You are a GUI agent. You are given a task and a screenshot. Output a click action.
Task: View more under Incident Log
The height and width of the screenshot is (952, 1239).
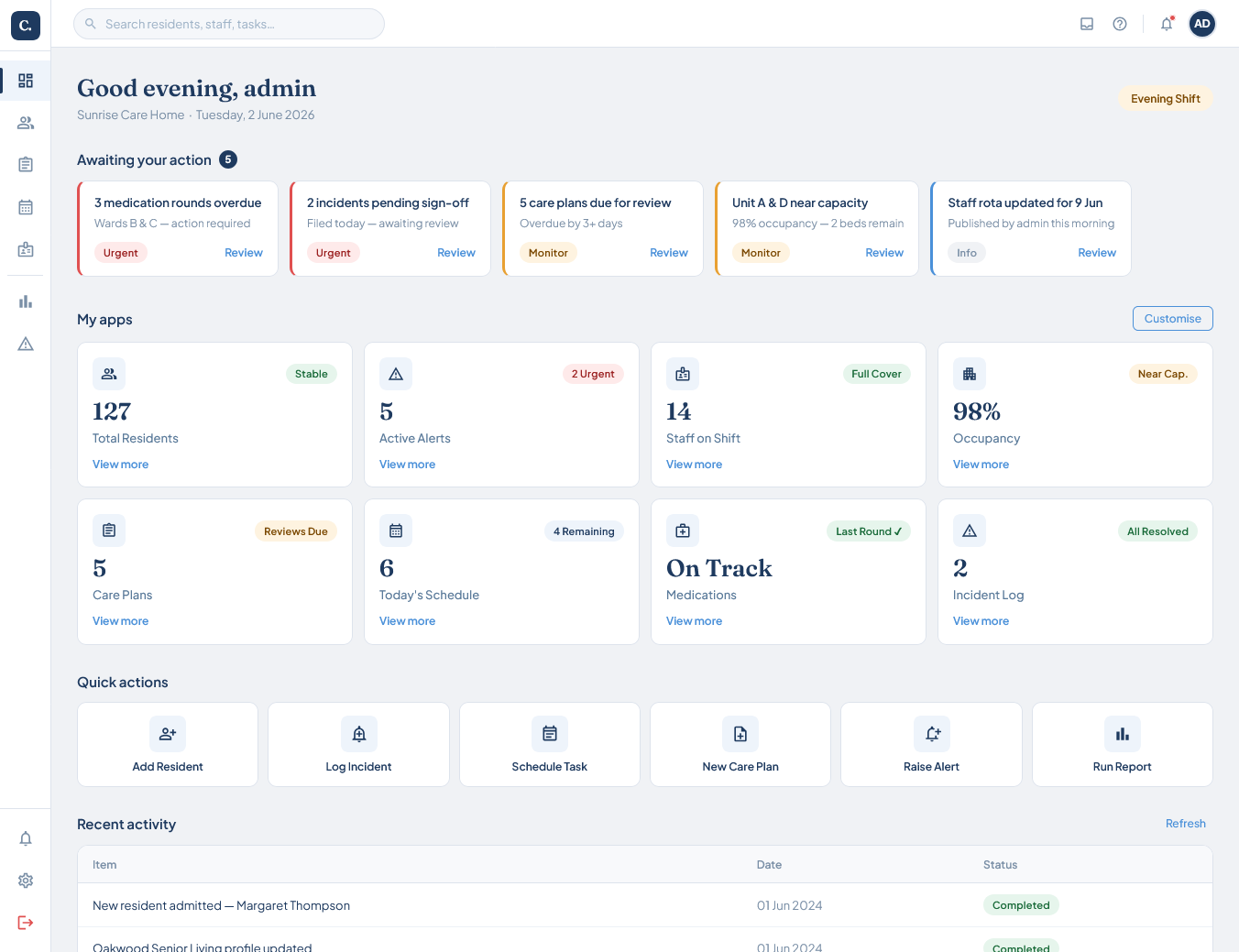[x=981, y=621]
